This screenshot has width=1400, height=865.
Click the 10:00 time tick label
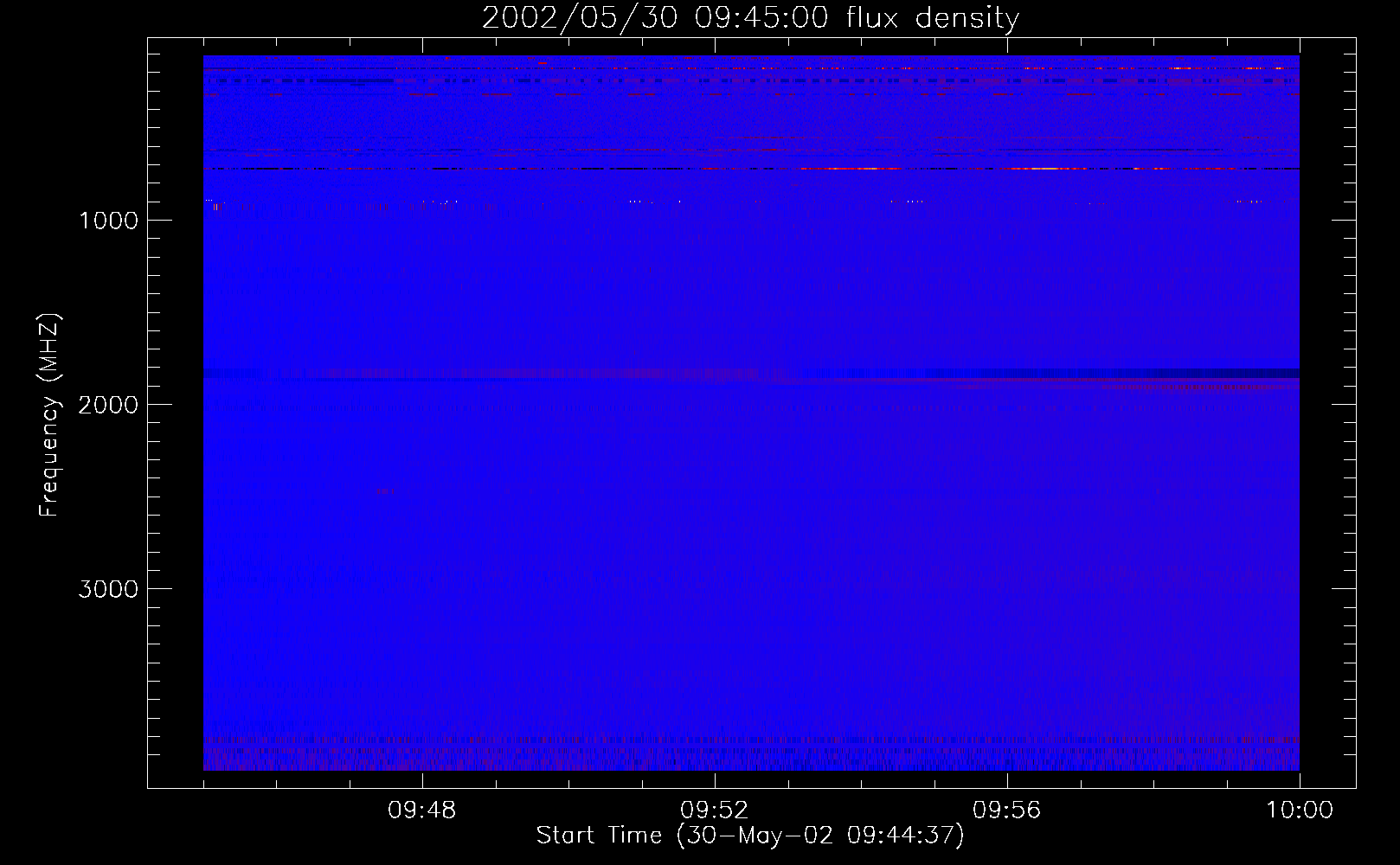coord(1300,811)
